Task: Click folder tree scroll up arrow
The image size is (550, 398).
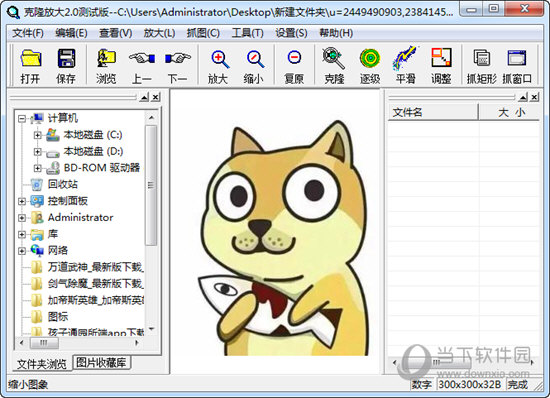Action: click(x=151, y=118)
